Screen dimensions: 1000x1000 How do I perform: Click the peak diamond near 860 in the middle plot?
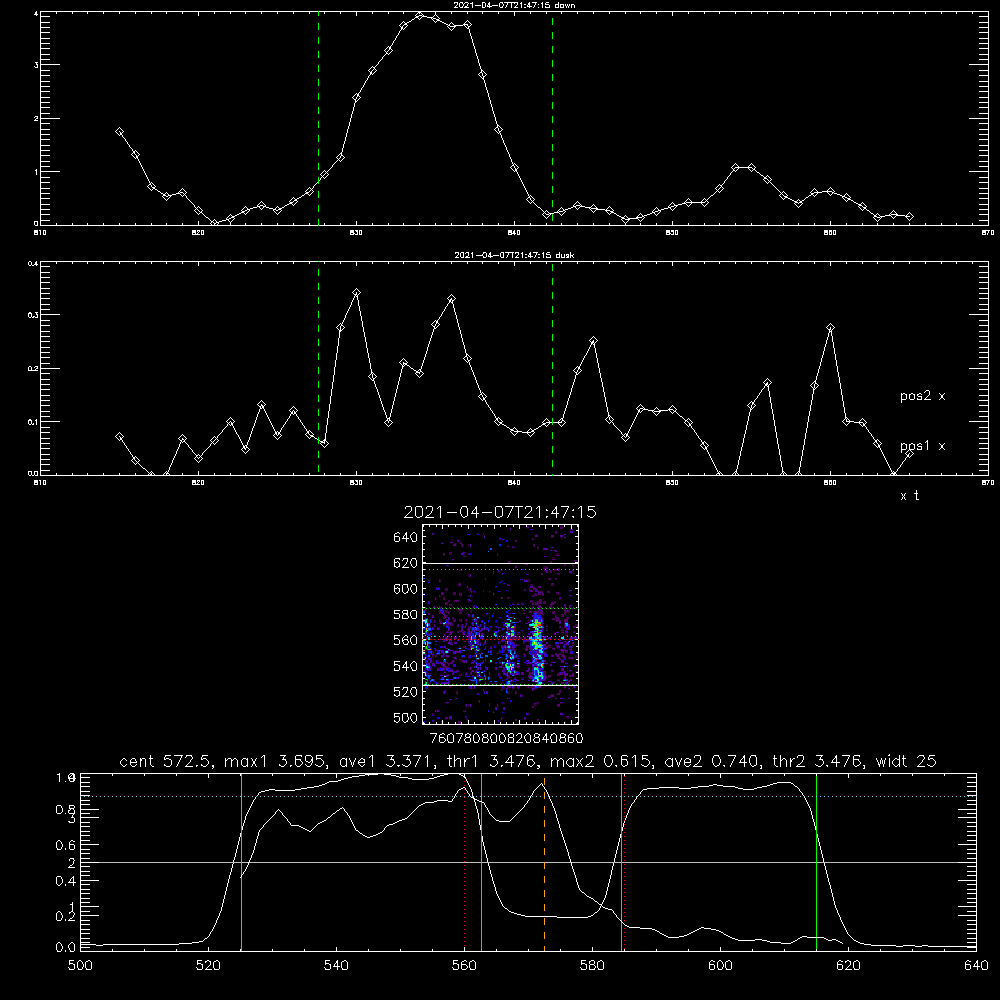830,328
